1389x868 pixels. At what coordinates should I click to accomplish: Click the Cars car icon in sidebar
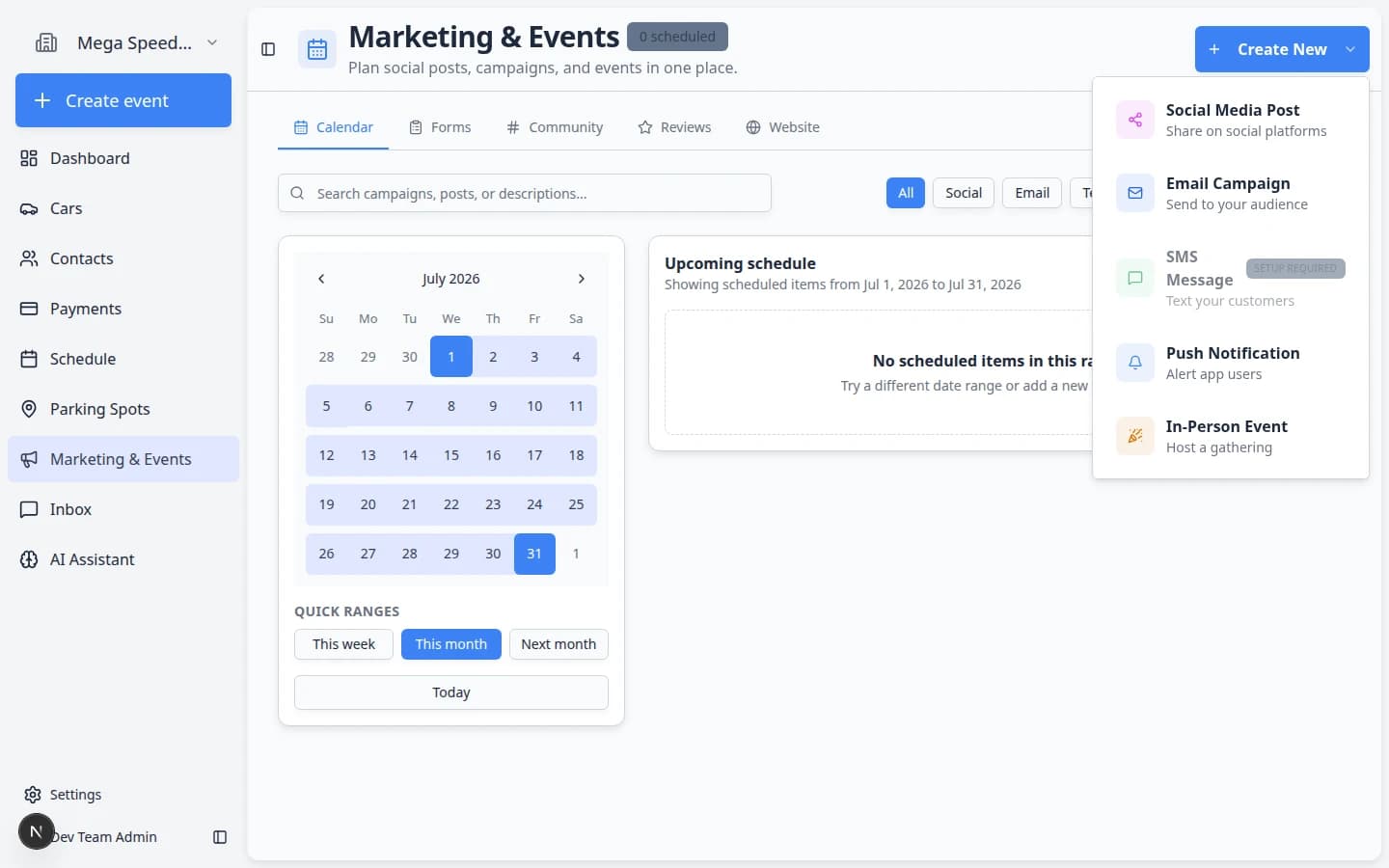pos(29,208)
